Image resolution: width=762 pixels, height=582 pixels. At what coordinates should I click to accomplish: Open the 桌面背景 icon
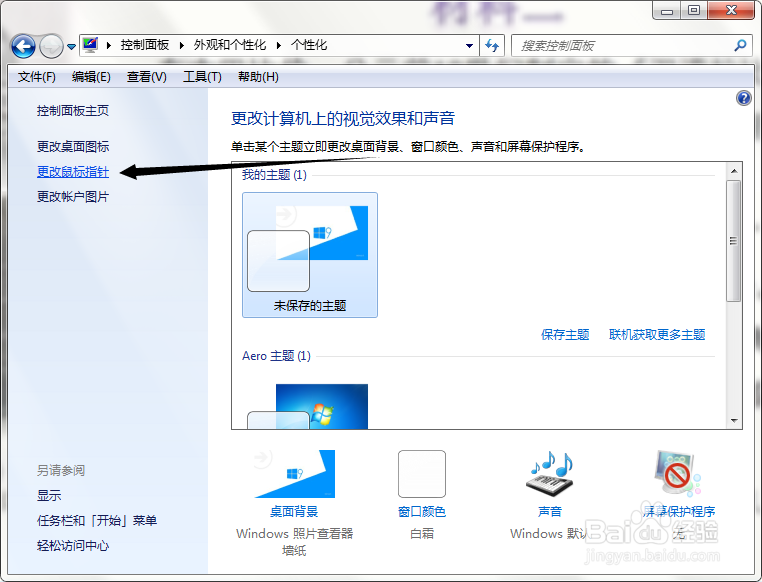[294, 474]
